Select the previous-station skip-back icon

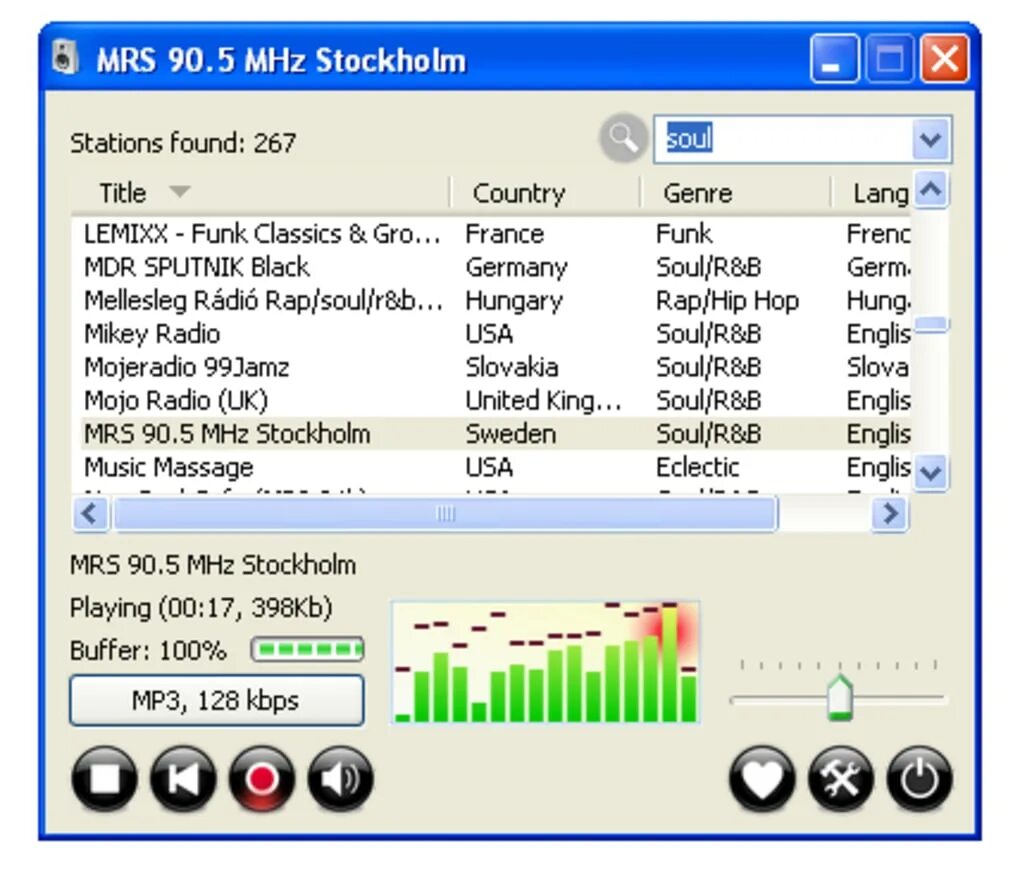click(x=182, y=779)
